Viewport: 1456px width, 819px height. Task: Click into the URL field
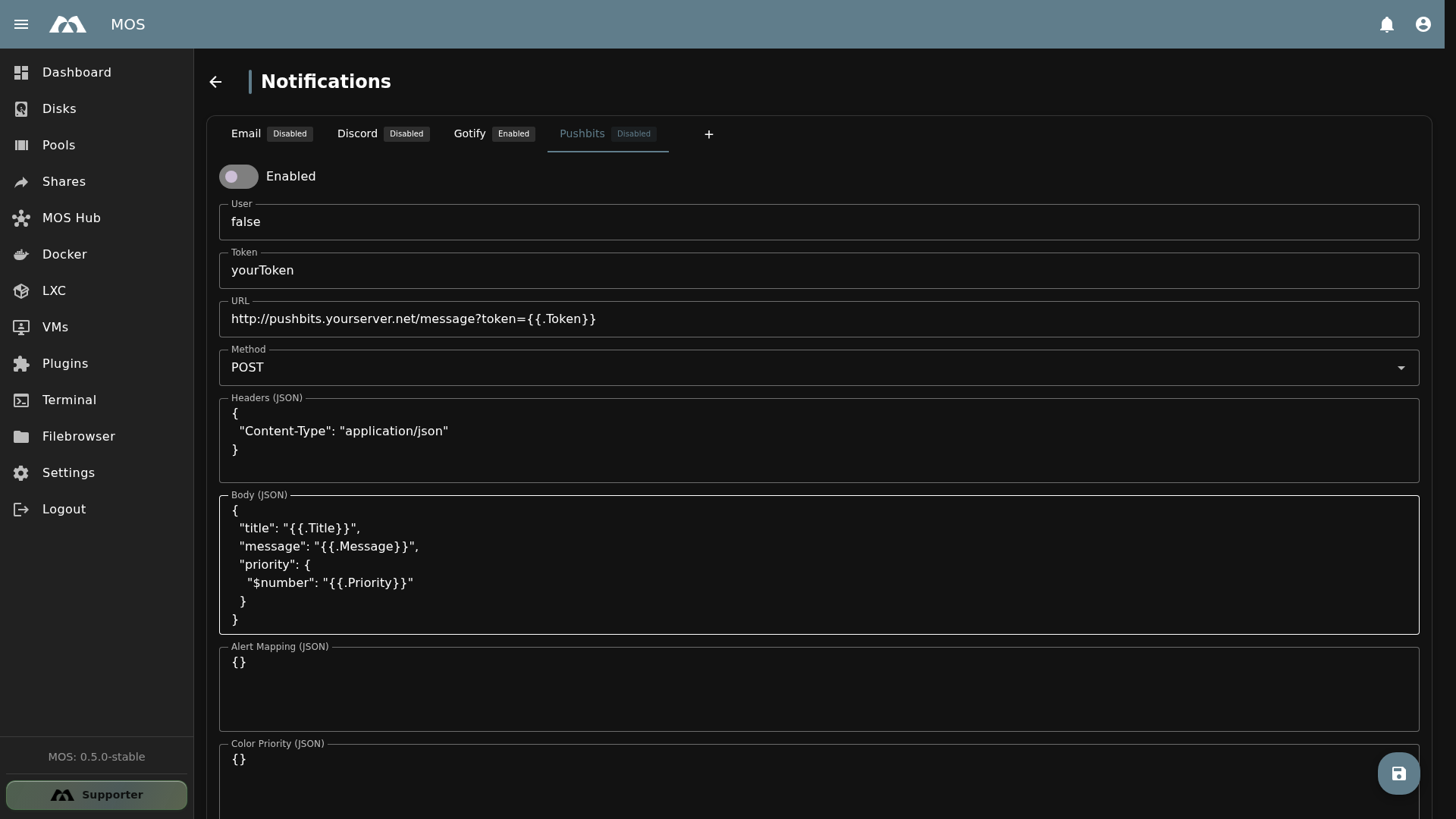pos(819,319)
